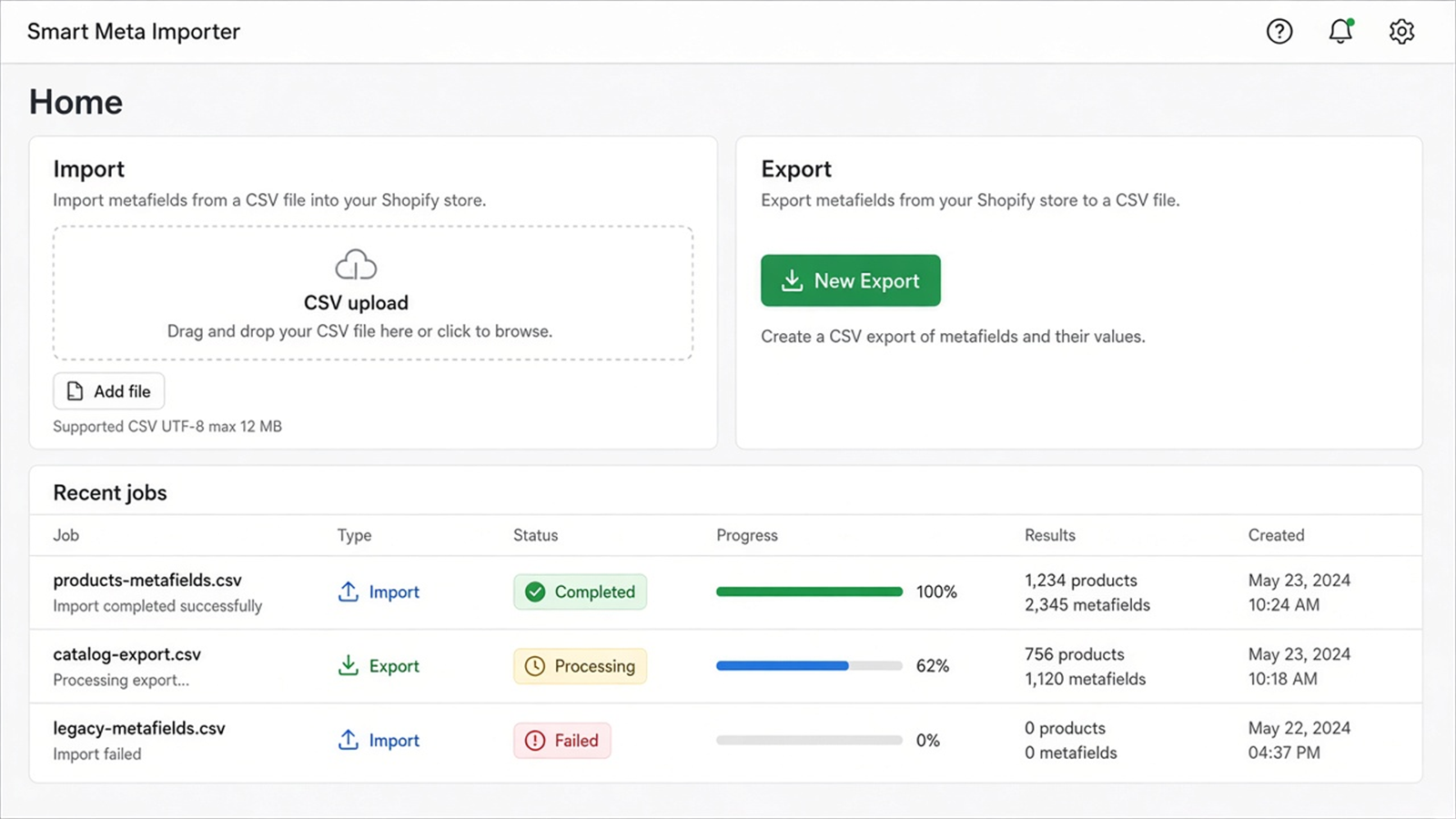1456x819 pixels.
Task: Click the green checkmark icon in Completed badge
Action: pyautogui.click(x=535, y=591)
